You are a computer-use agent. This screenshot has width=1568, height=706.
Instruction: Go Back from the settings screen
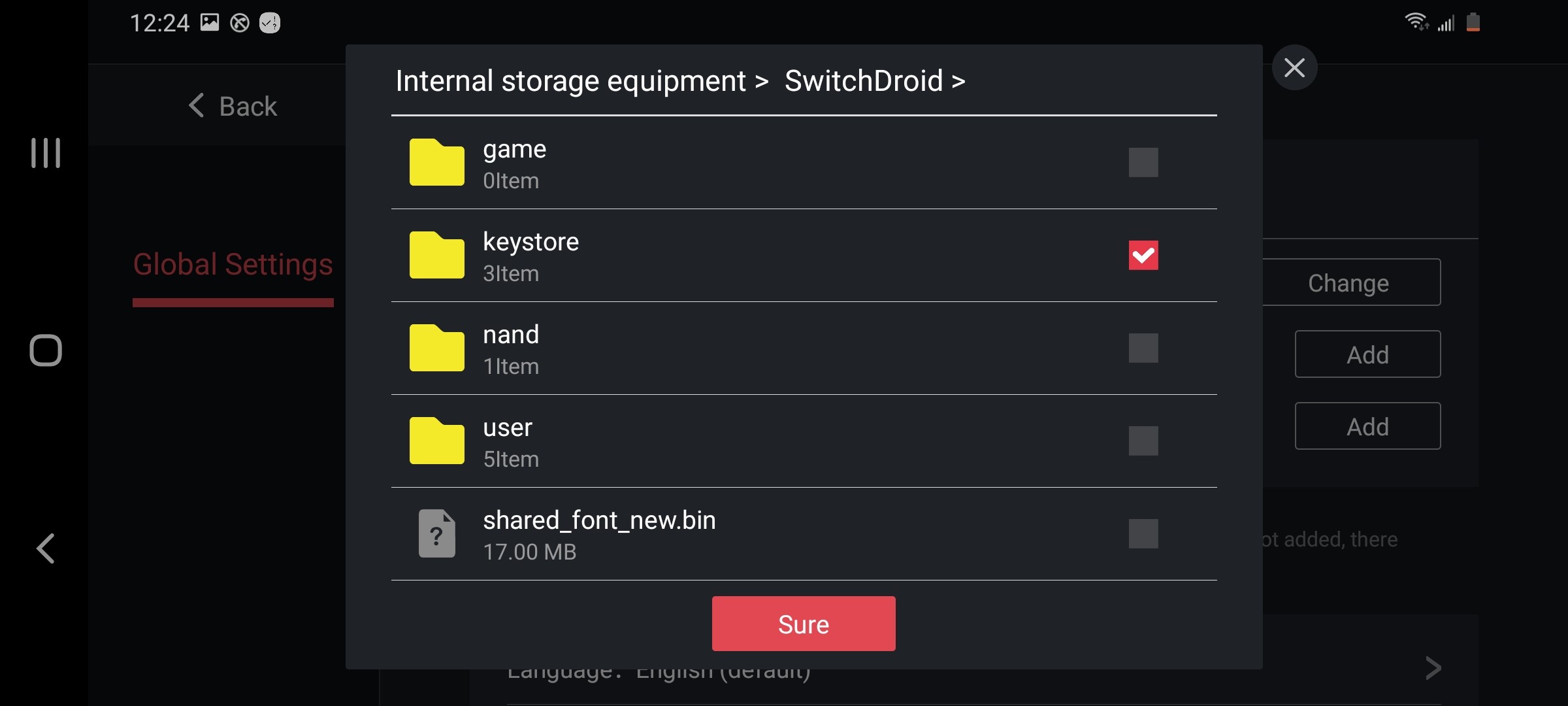233,106
